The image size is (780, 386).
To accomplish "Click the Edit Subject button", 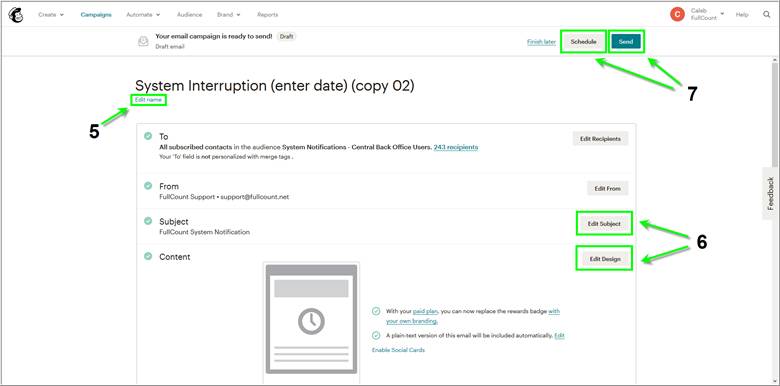I will point(604,224).
